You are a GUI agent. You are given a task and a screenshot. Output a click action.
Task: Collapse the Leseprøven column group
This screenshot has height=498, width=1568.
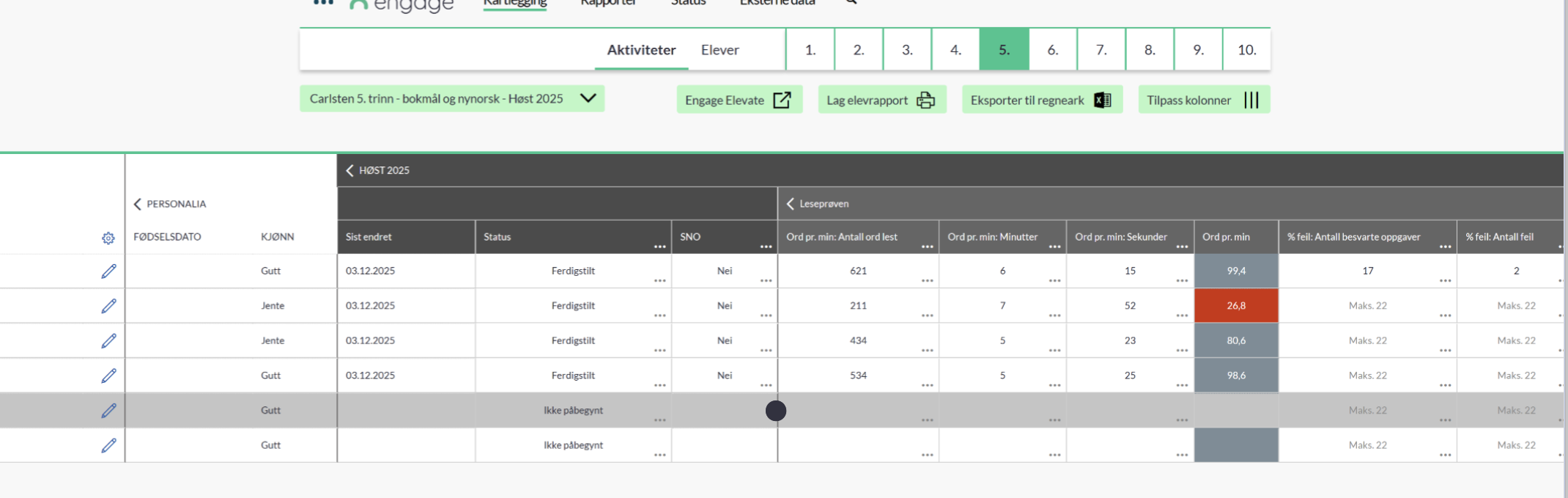(791, 204)
